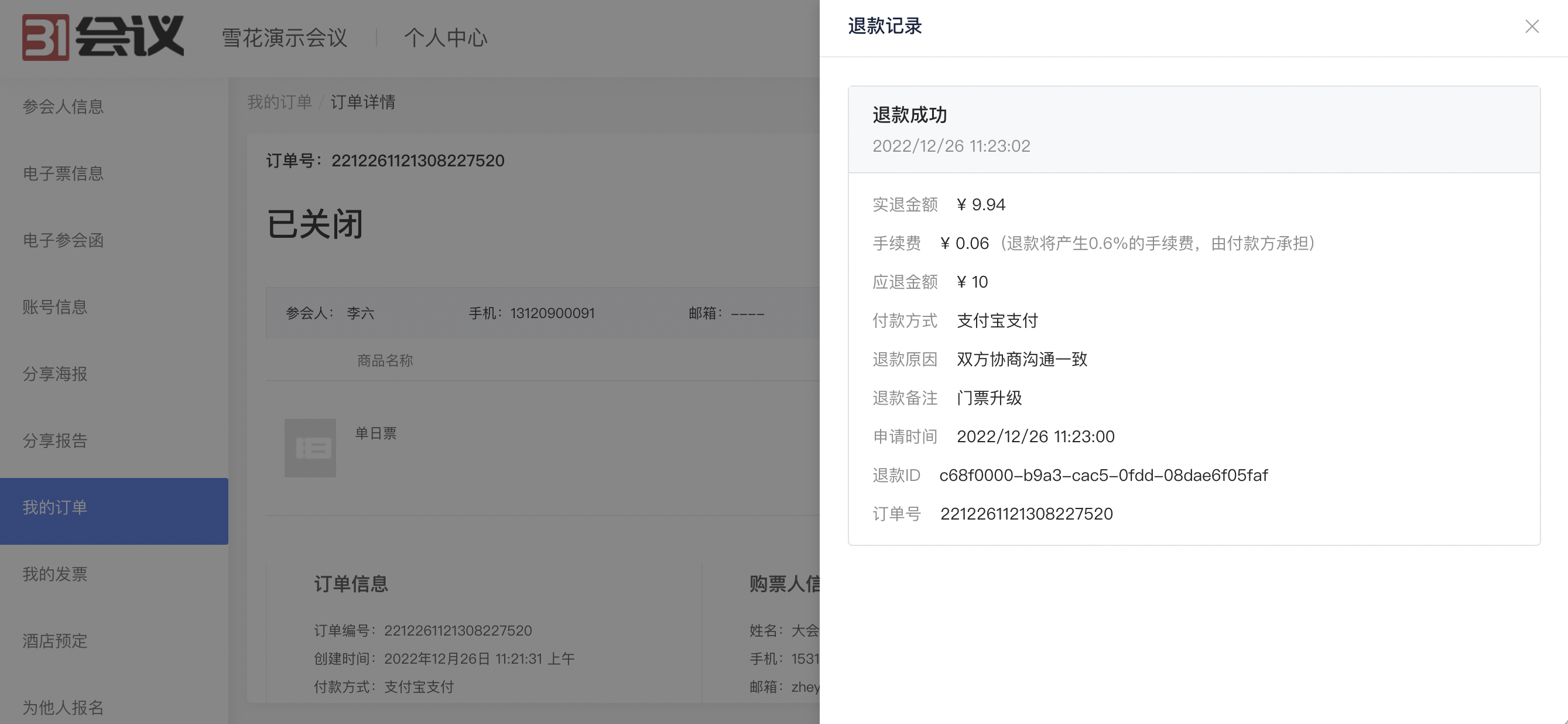The width and height of the screenshot is (1568, 724).
Task: Click 支付宝支付 in the refund record
Action: click(x=997, y=321)
